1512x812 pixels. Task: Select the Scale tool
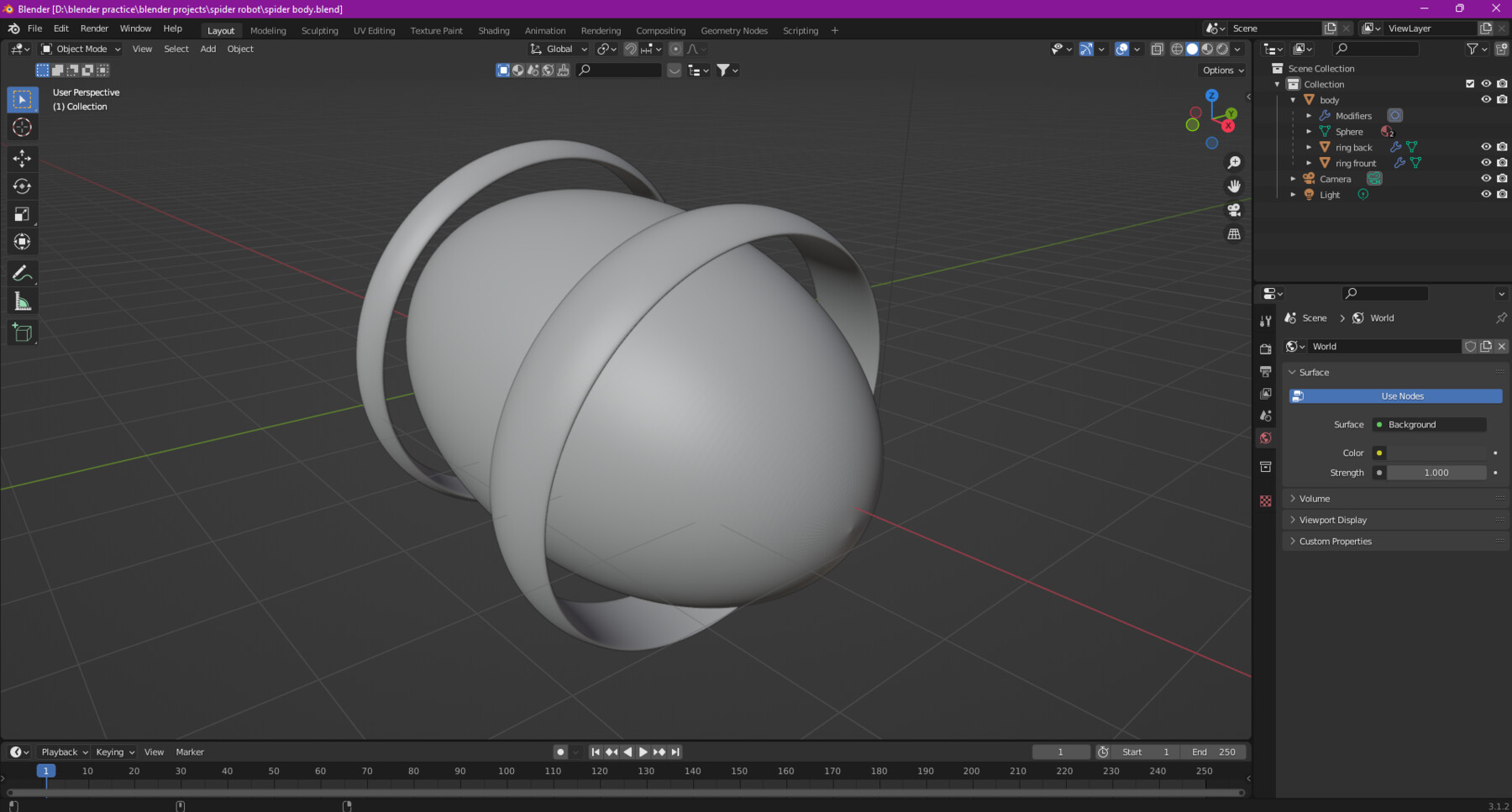pos(23,214)
